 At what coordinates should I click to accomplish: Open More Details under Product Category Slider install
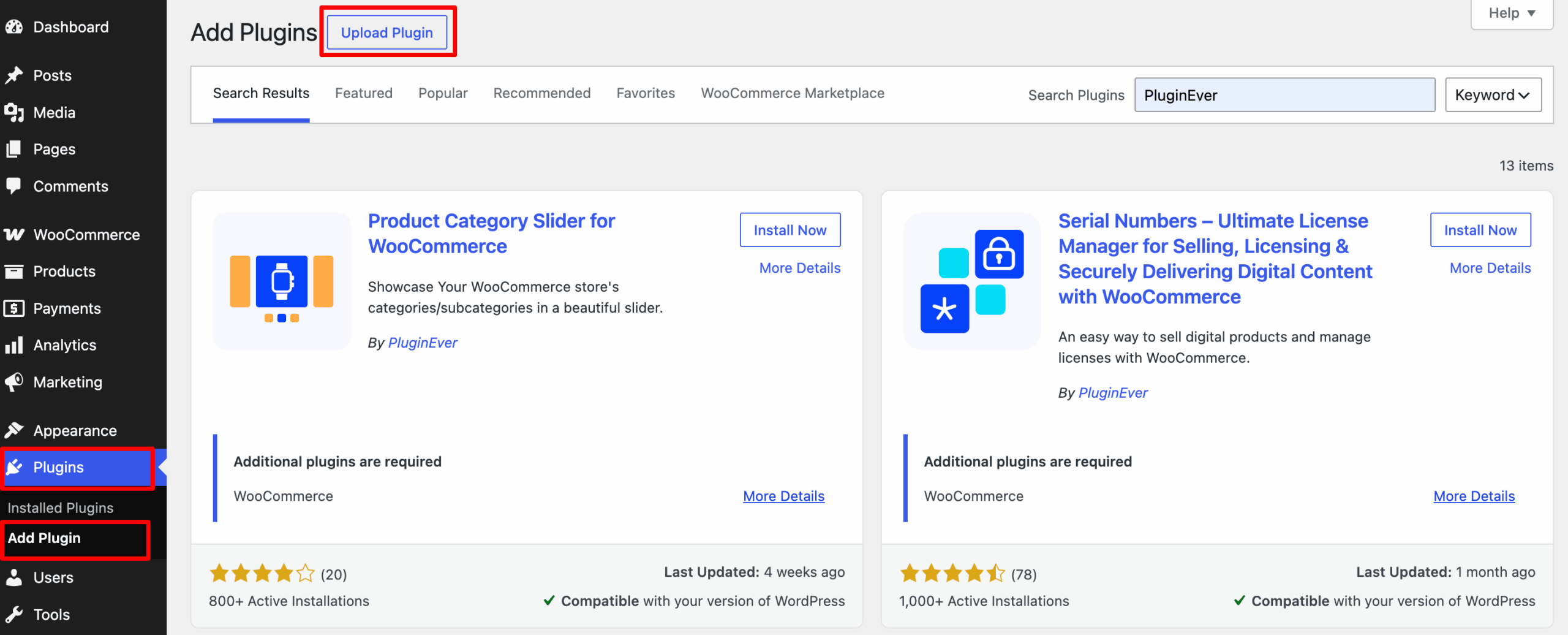coord(800,268)
